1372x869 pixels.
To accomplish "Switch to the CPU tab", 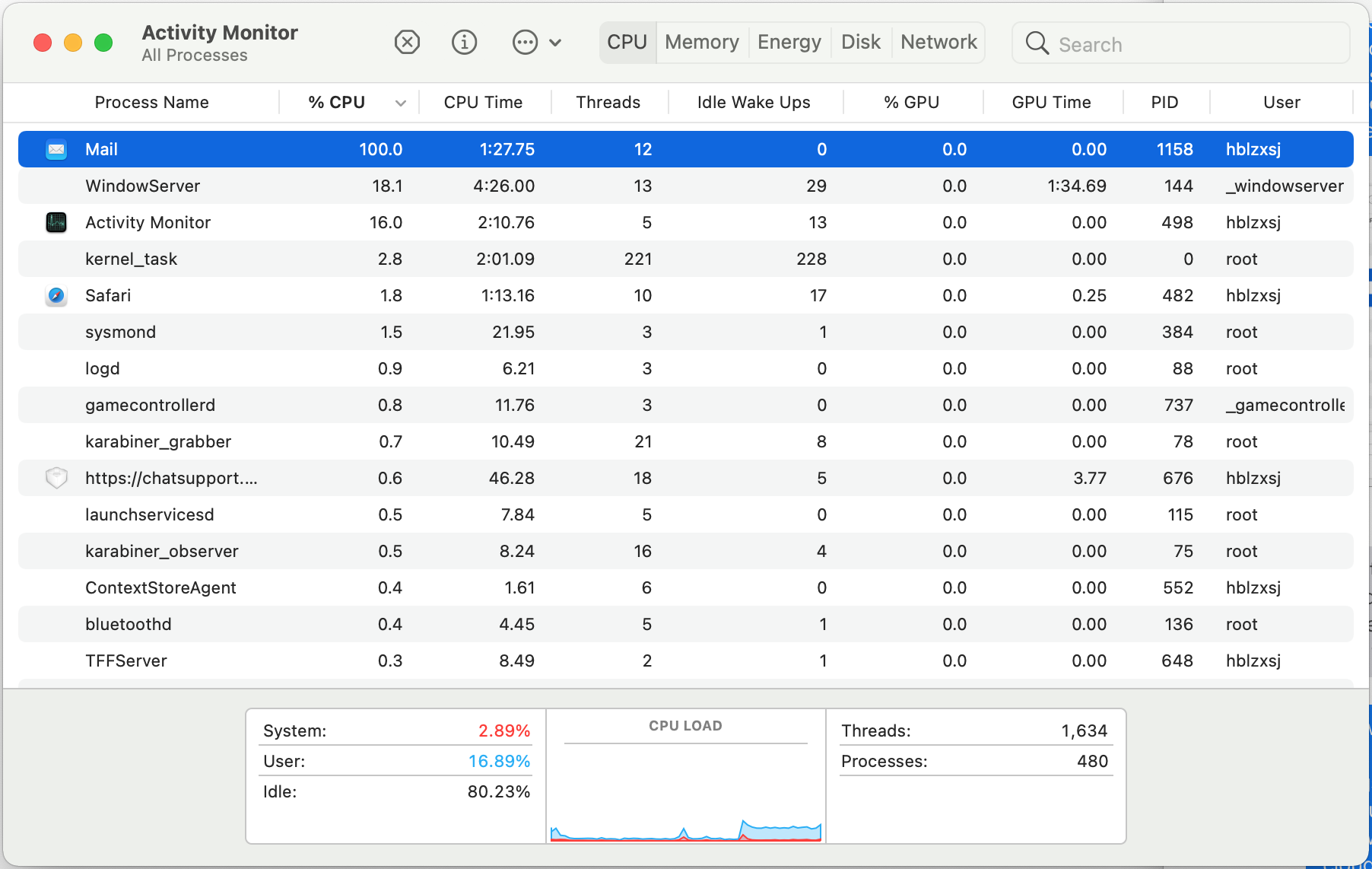I will click(627, 42).
